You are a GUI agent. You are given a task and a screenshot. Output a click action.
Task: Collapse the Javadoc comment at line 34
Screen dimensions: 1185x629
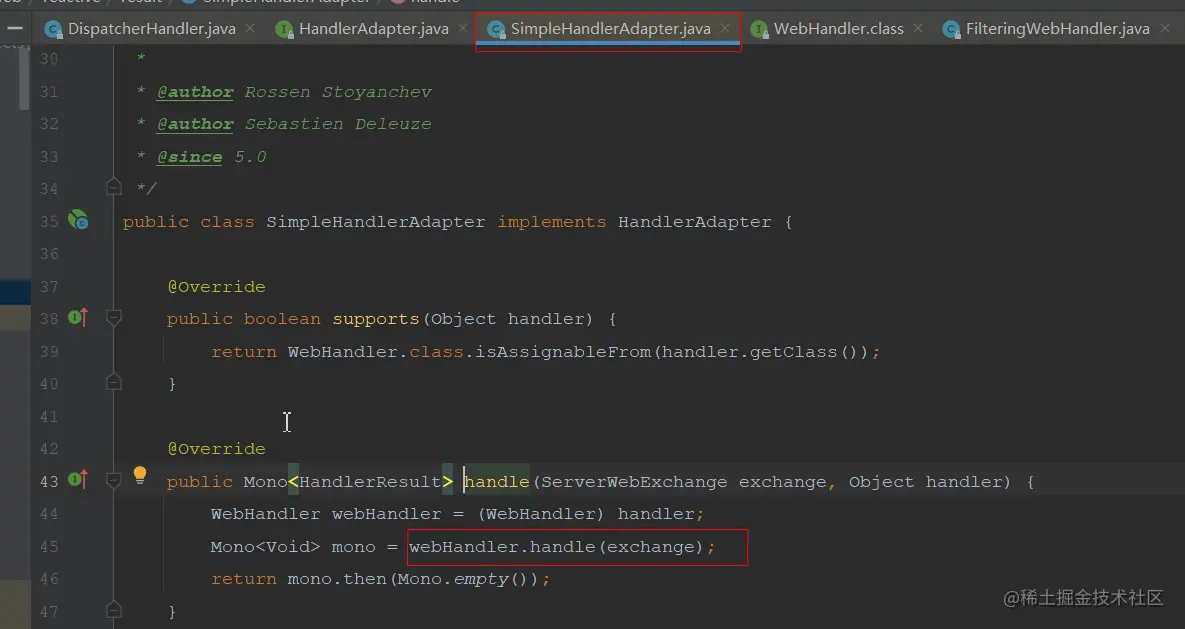[x=113, y=186]
